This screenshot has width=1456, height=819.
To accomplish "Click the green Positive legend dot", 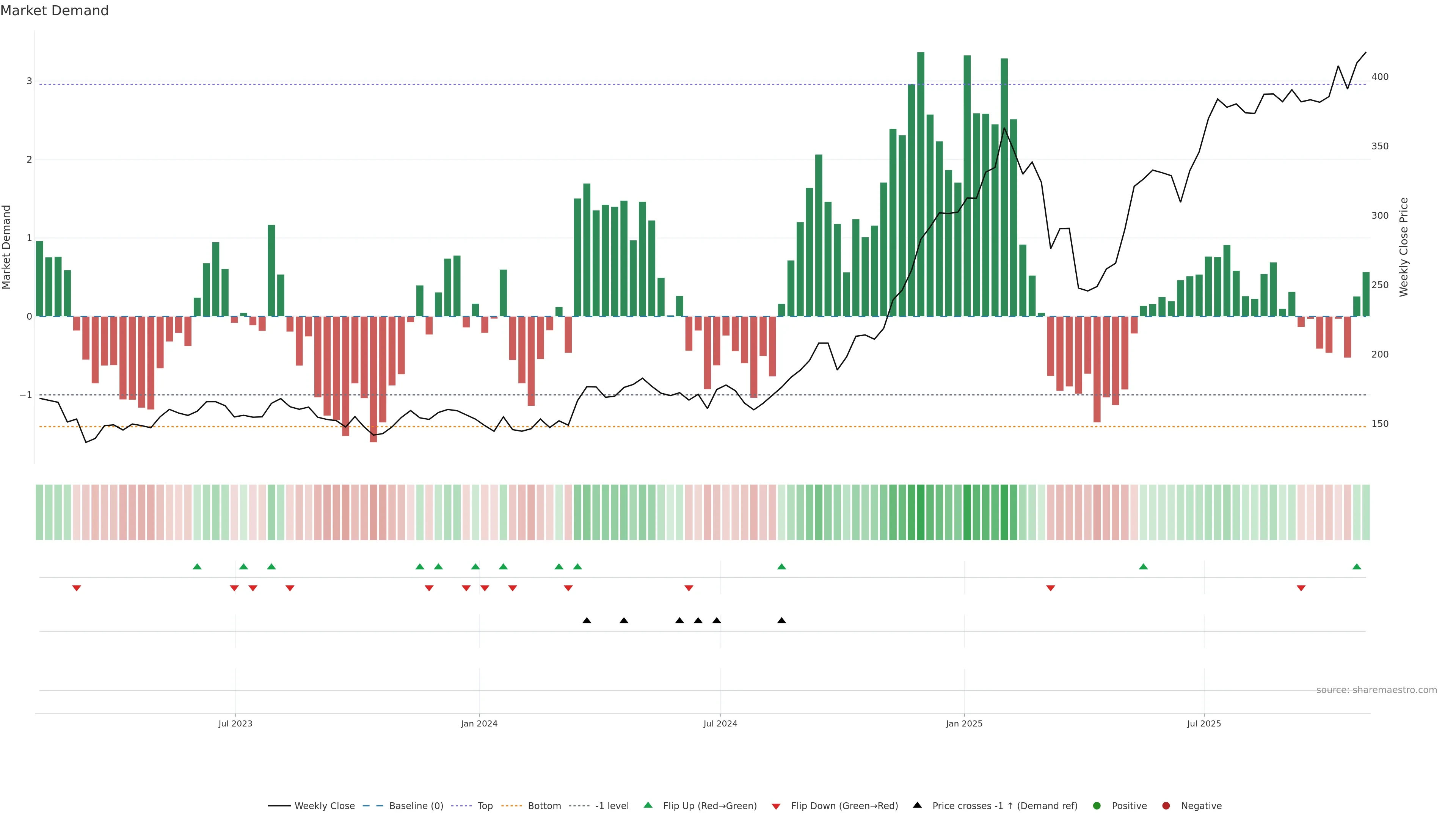I will coord(1097,806).
